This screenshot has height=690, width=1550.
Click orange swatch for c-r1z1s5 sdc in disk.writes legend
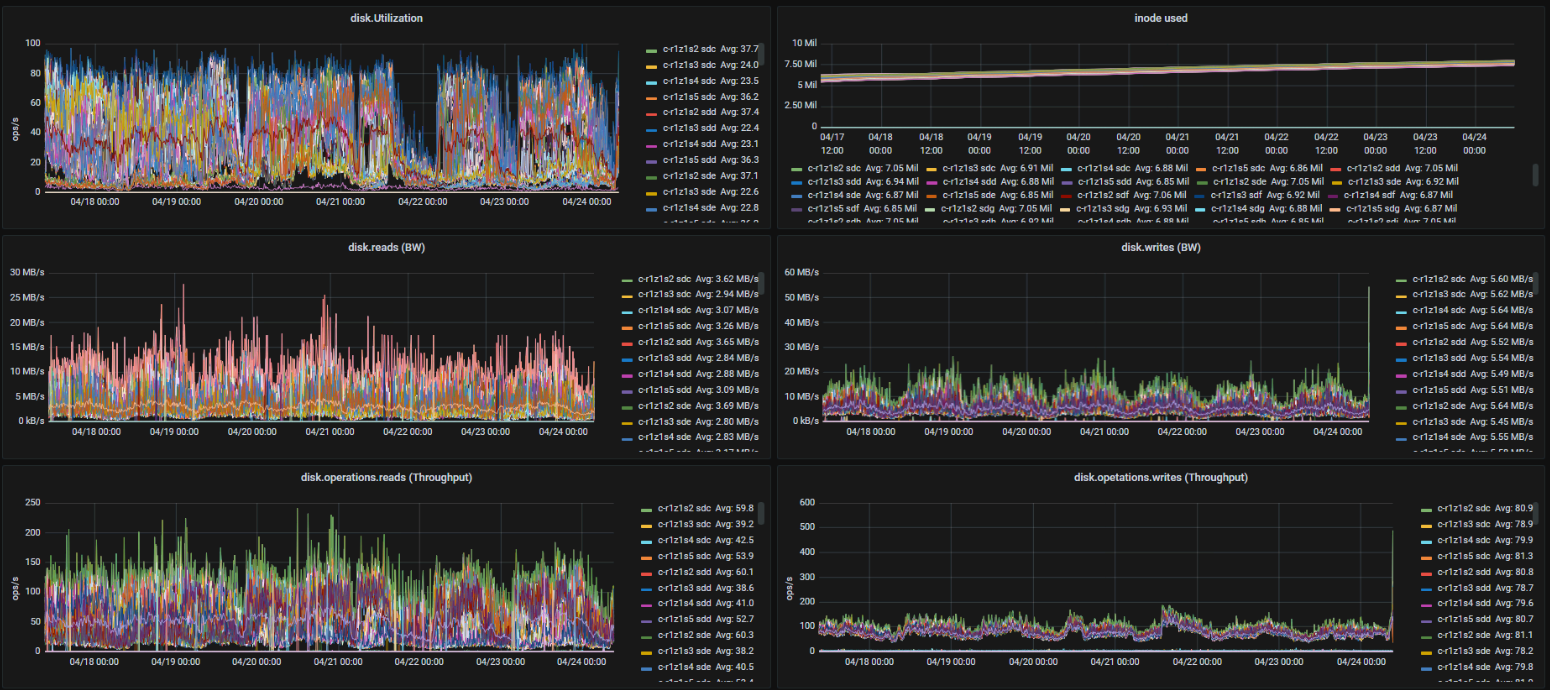(1401, 326)
